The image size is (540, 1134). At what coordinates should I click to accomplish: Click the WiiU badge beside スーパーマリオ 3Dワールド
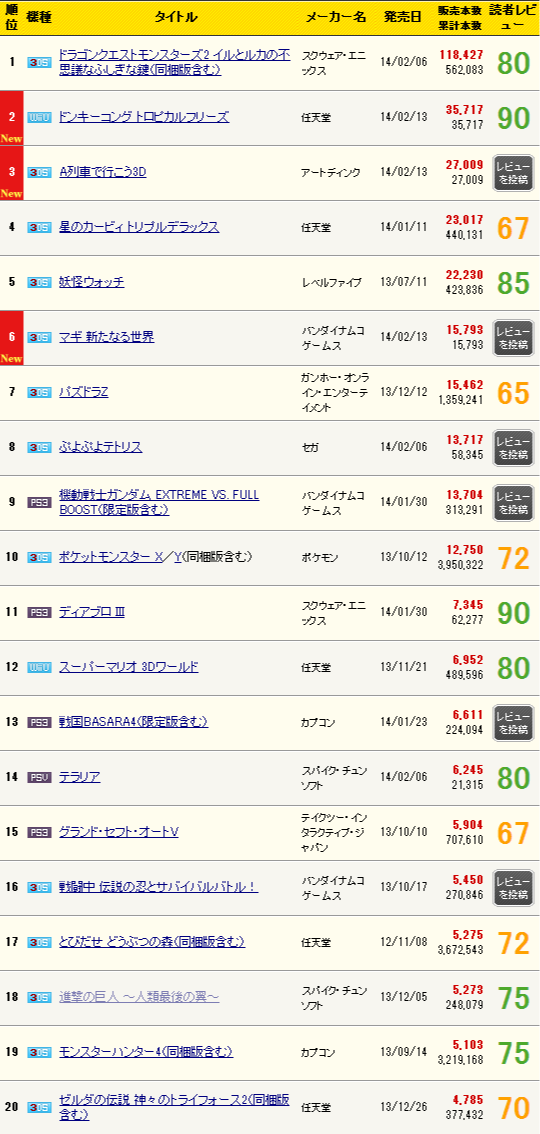(x=39, y=667)
